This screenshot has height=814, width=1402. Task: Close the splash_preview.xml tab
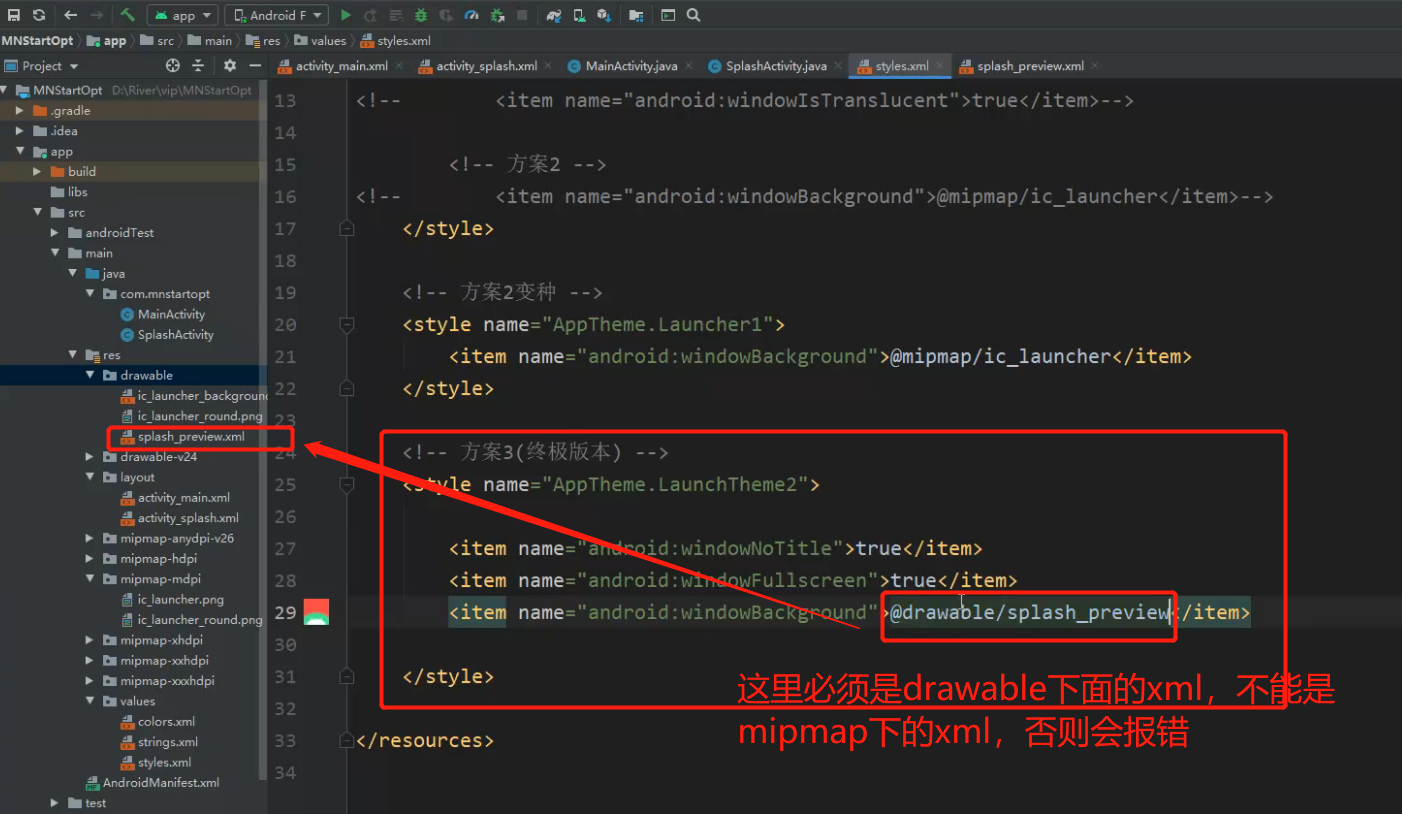1095,66
